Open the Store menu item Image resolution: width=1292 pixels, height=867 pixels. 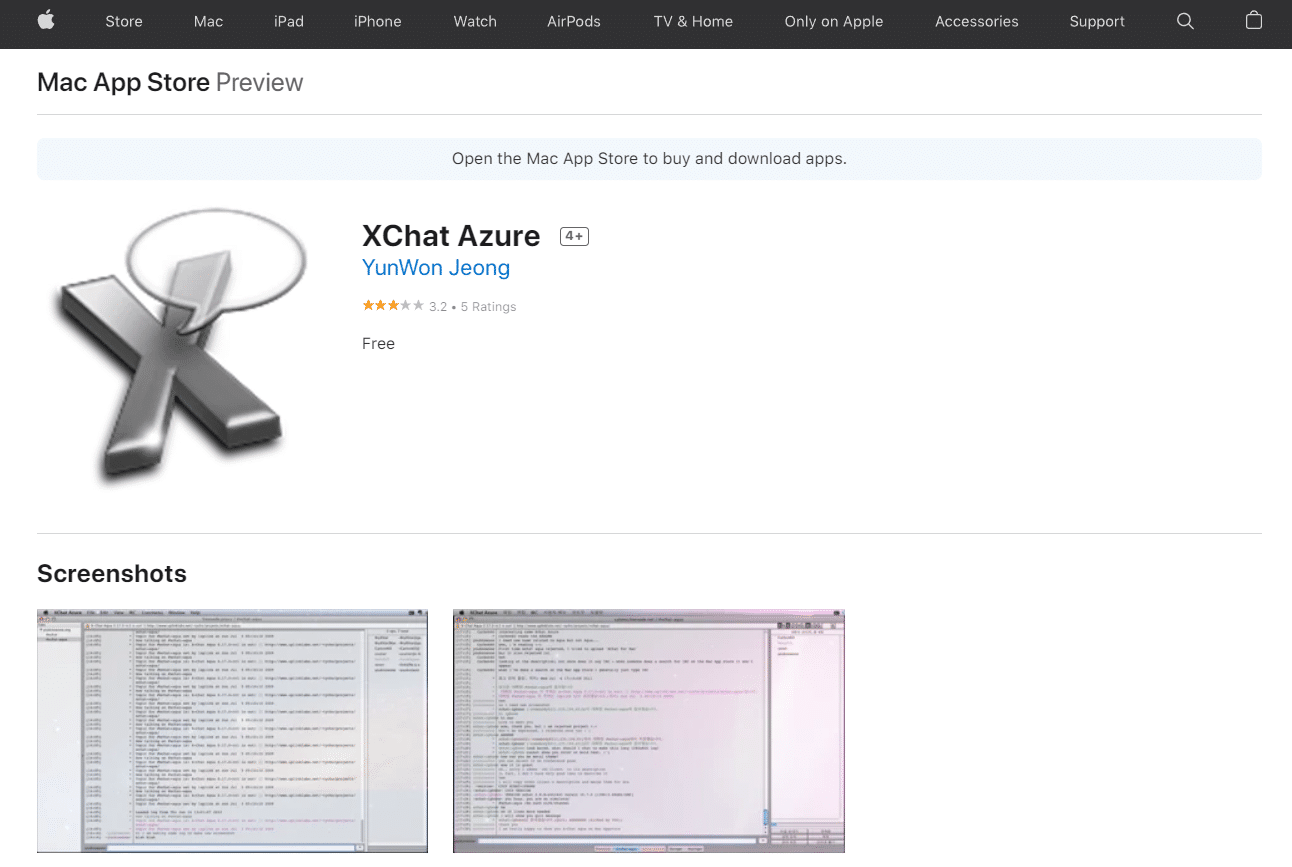click(124, 21)
